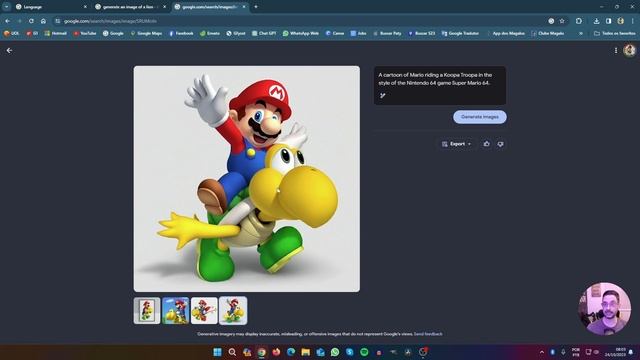Give the image a thumbs down
The height and width of the screenshot is (360, 640).
[500, 144]
